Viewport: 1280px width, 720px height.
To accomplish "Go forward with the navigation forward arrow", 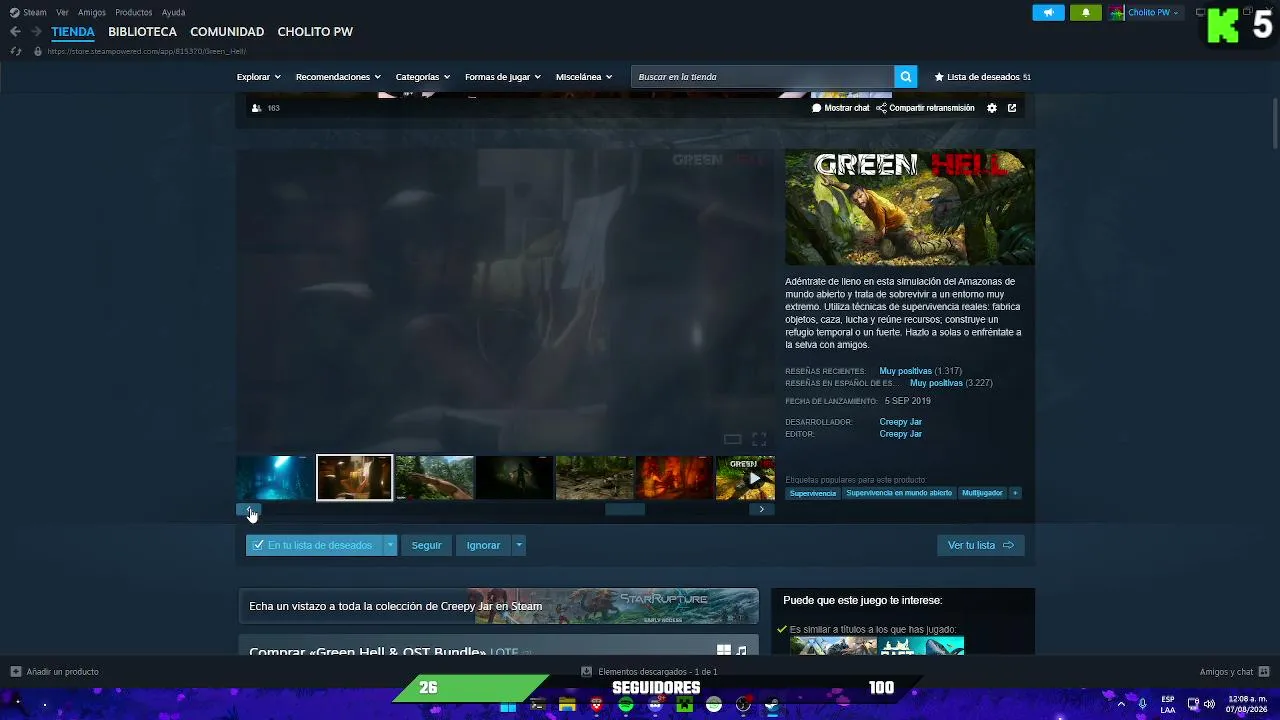I will click(36, 32).
